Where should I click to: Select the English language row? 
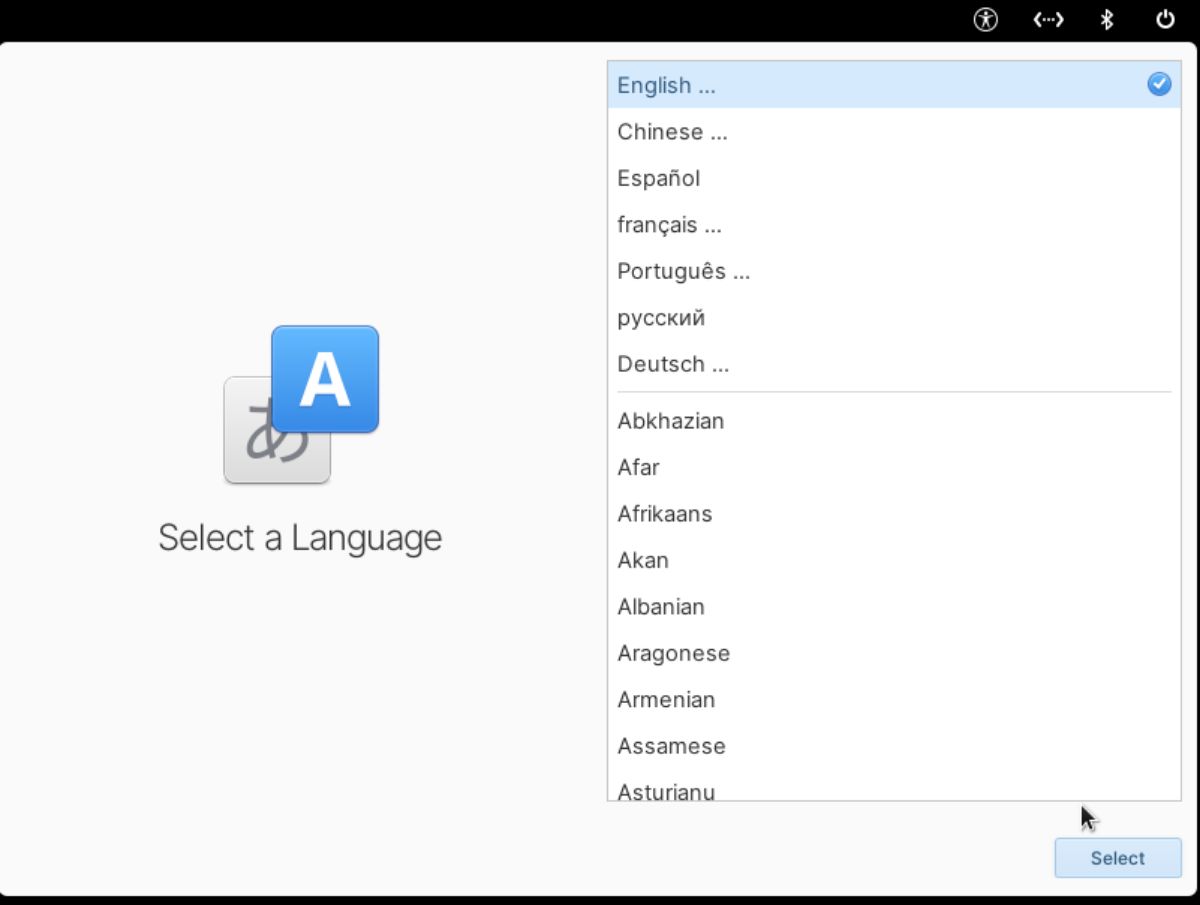(894, 85)
